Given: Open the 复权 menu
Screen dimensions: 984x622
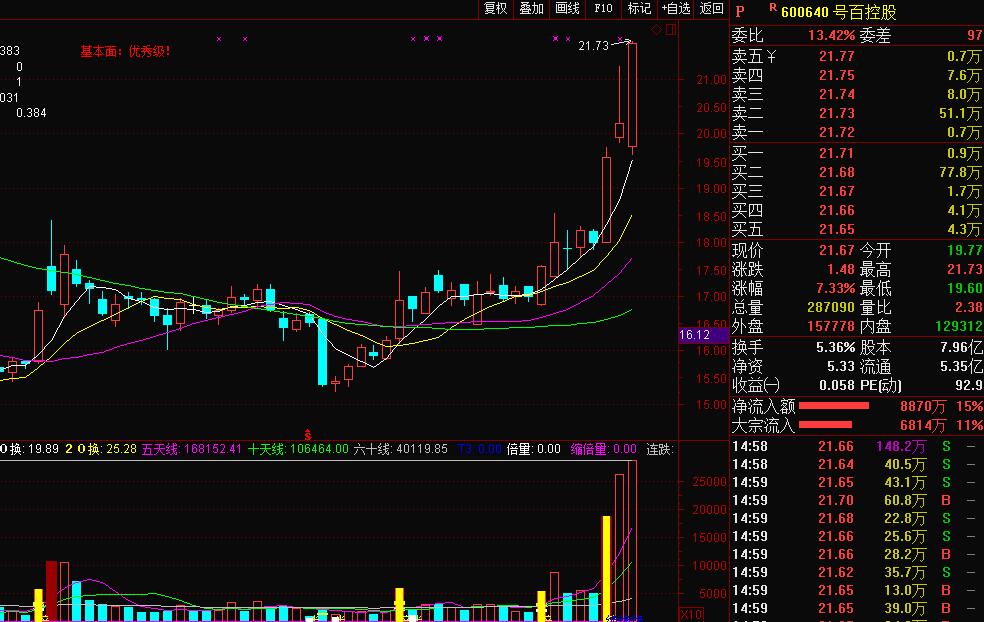Looking at the screenshot, I should (x=495, y=8).
